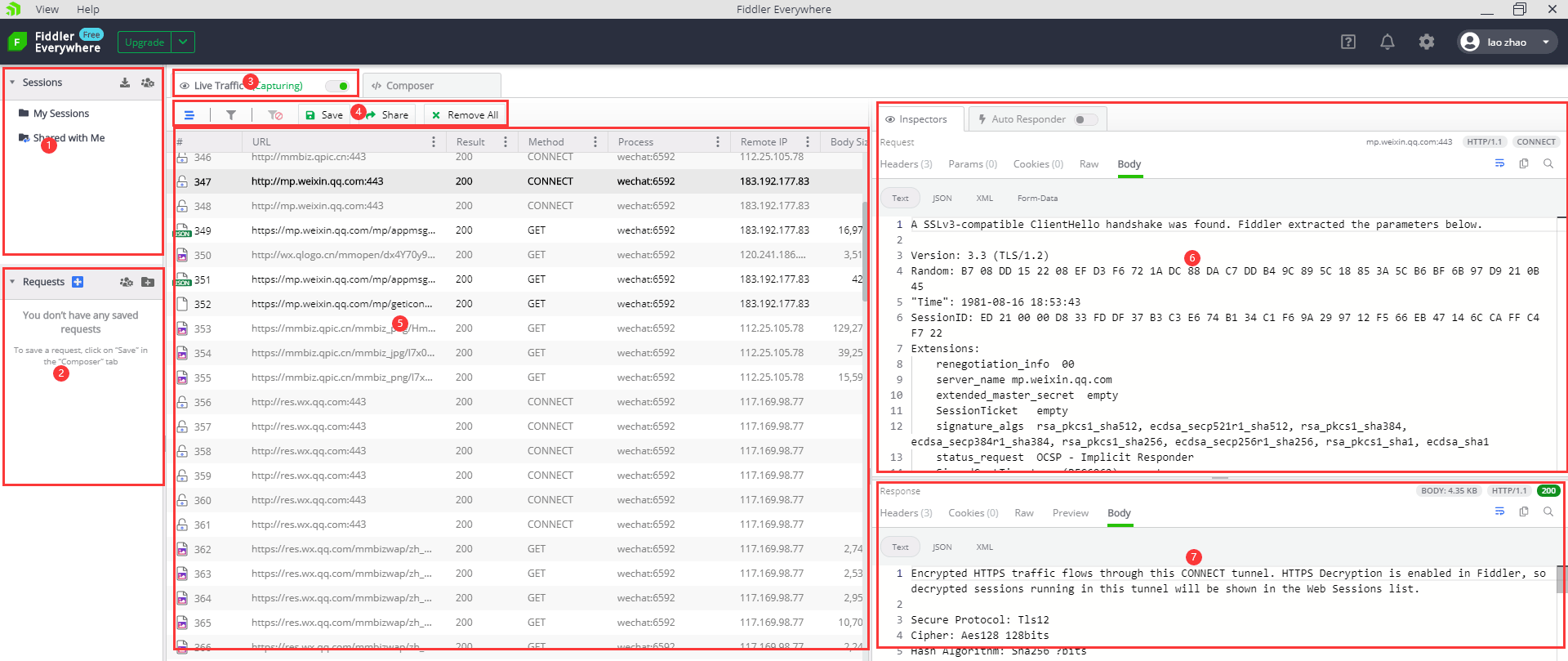
Task: Click the sessions list vertical scrollbar
Action: [865, 252]
